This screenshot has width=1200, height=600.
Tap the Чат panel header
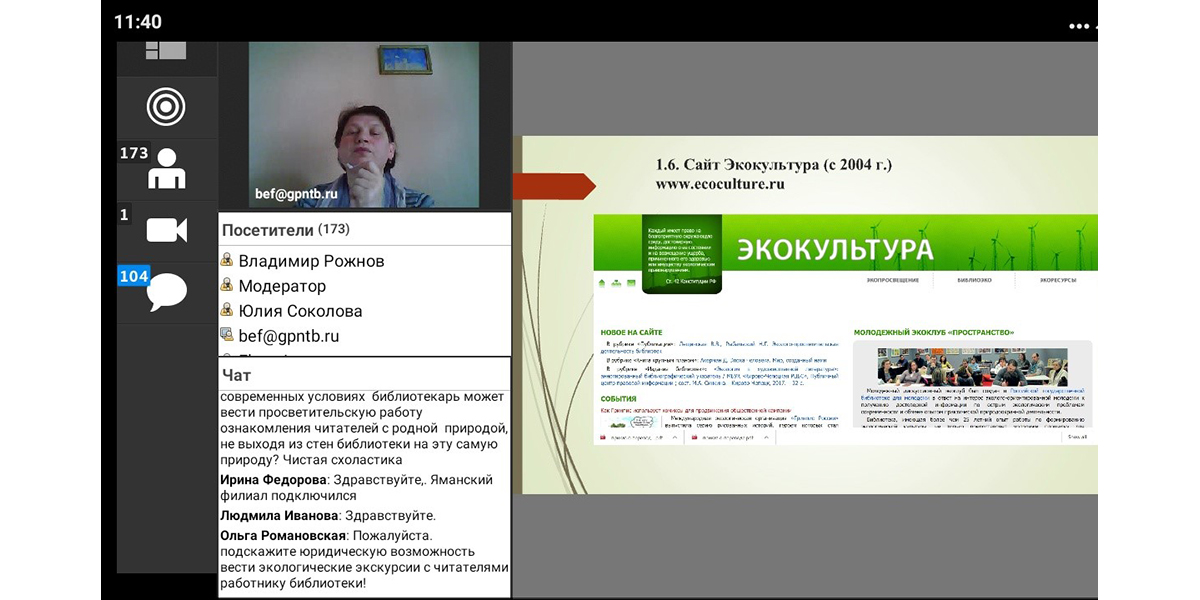237,375
